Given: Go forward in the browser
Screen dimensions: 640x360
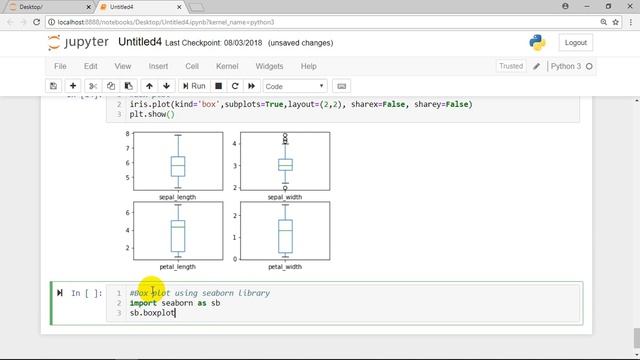Looking at the screenshot, I should coord(23,22).
